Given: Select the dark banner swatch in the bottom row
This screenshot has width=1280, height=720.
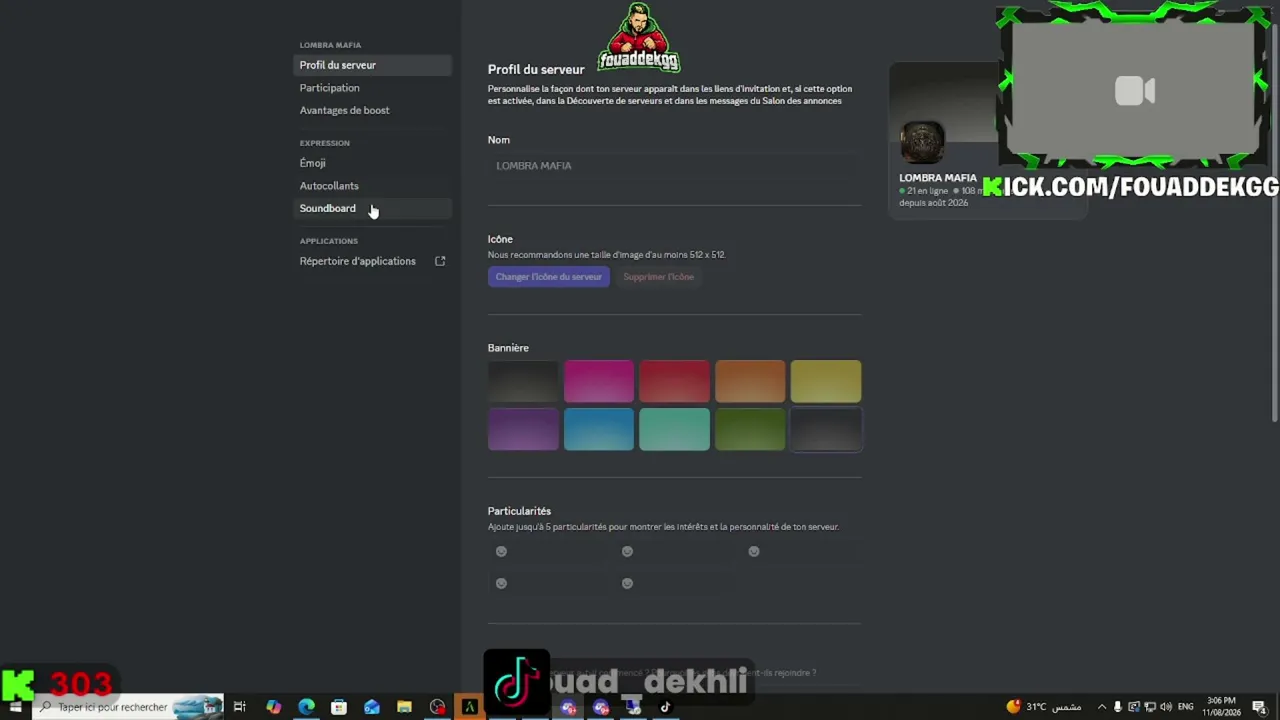Looking at the screenshot, I should 826,429.
